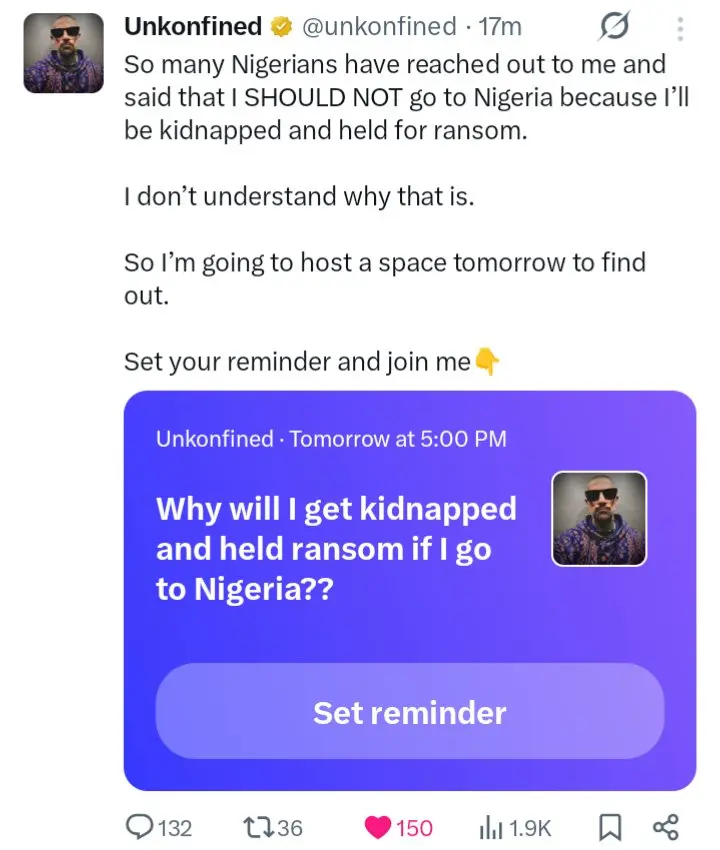This screenshot has height=850, width=720.
Task: Click the 132 replies count
Action: coord(175,828)
